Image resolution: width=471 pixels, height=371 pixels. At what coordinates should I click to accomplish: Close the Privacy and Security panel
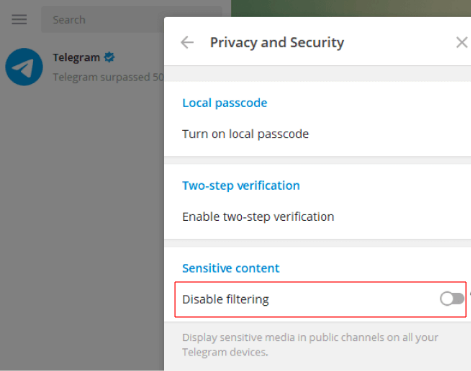click(462, 42)
